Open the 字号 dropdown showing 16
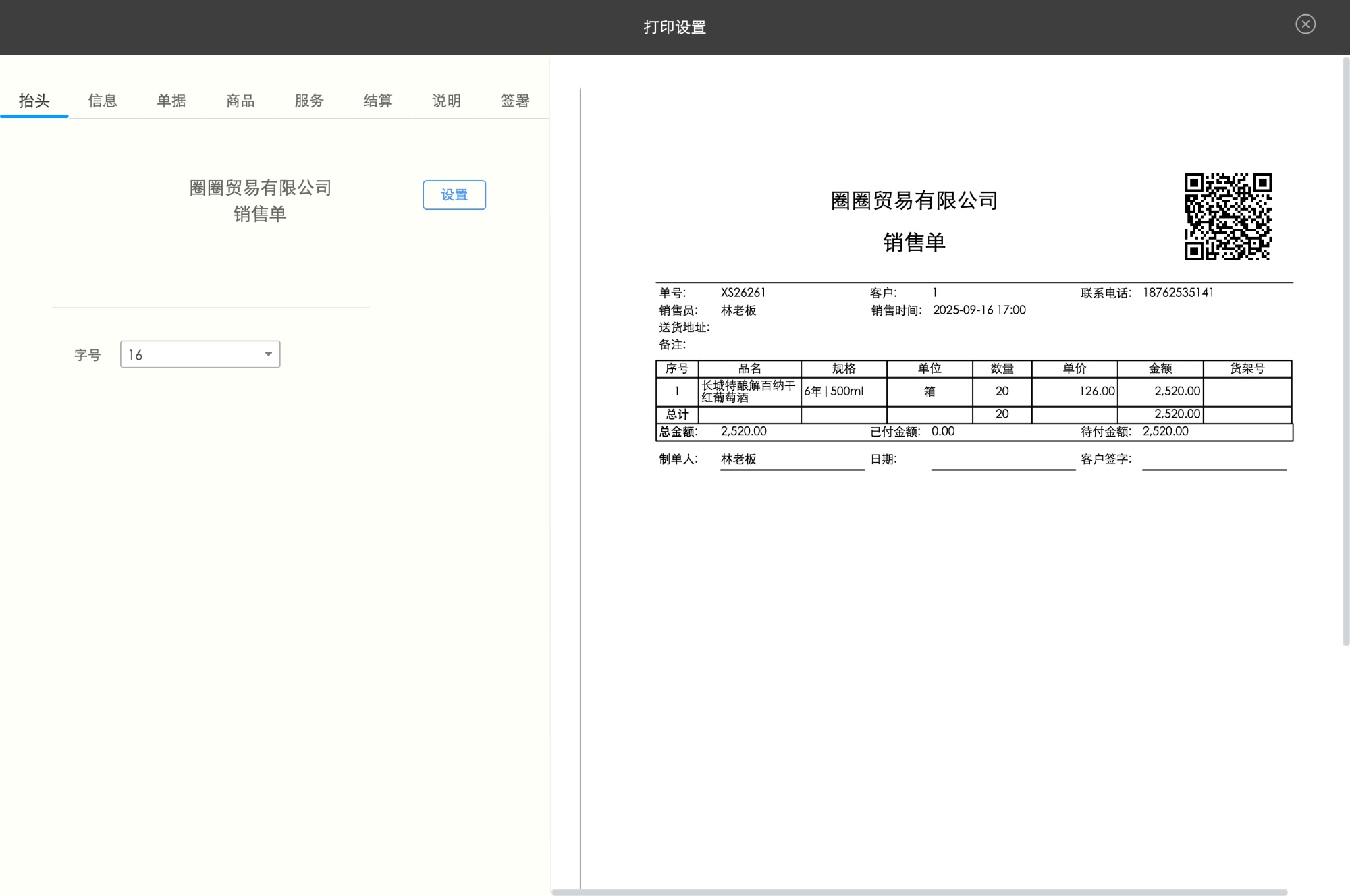1350x896 pixels. pos(200,354)
